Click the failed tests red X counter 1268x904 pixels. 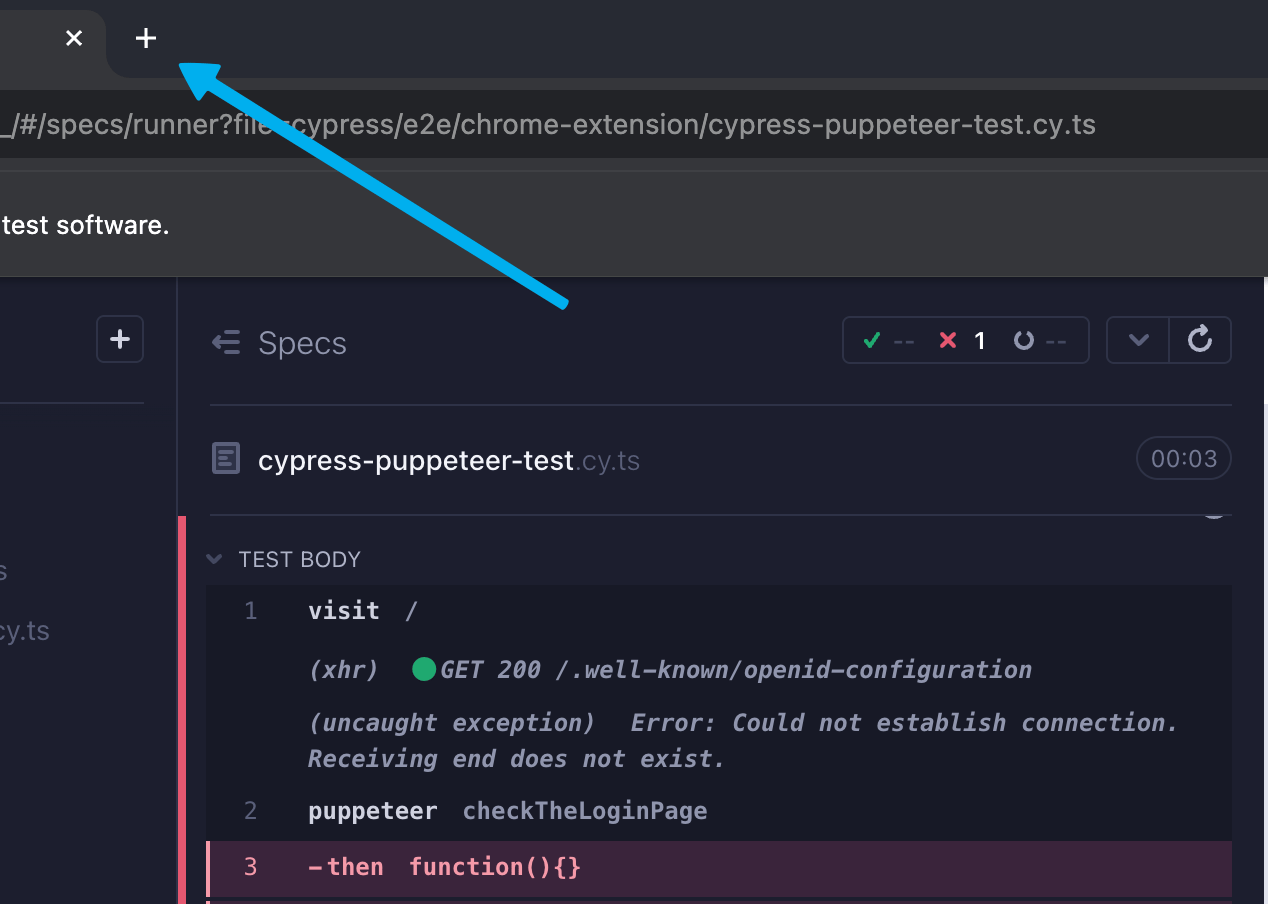tap(963, 341)
